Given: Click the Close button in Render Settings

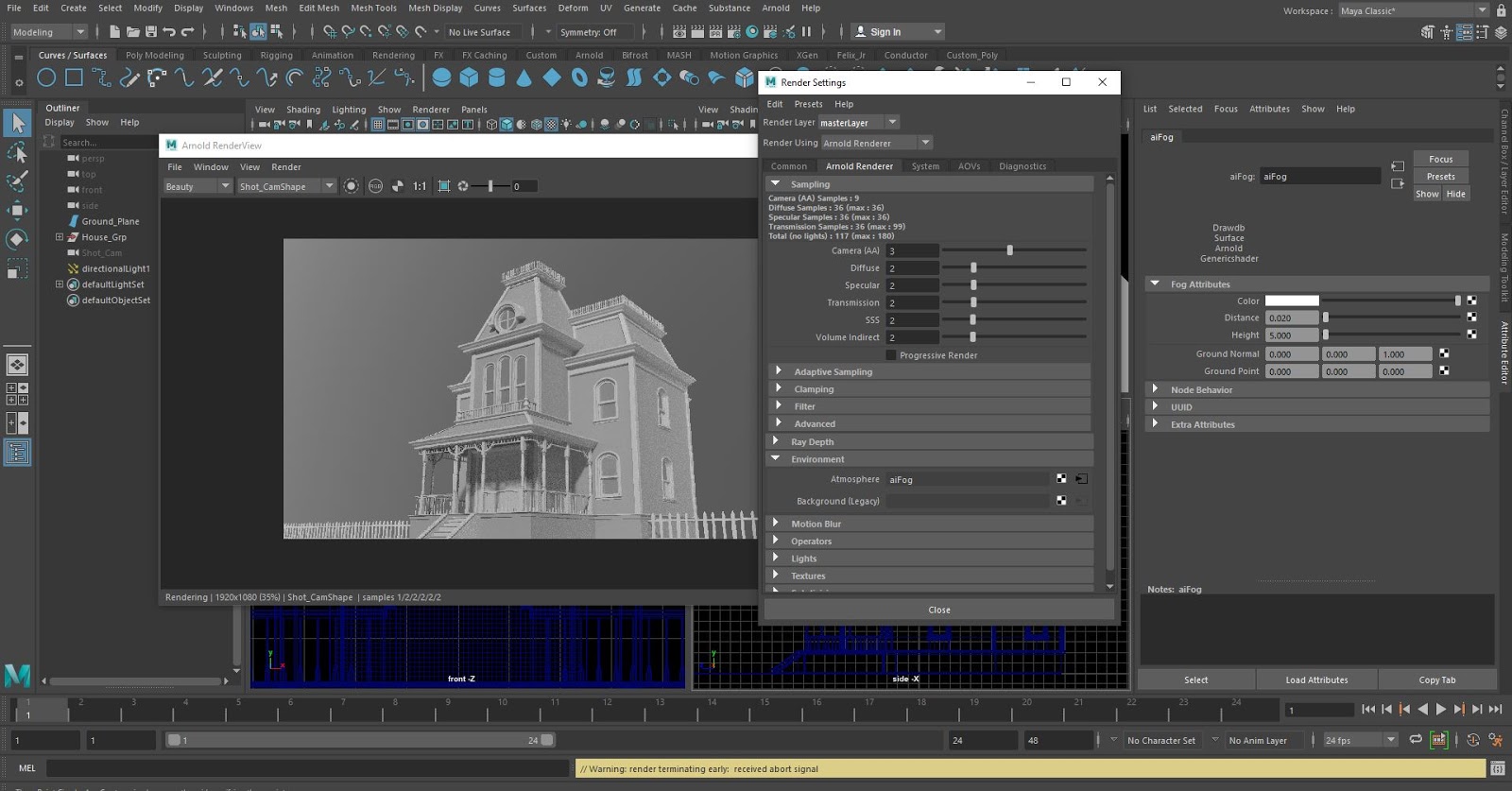Looking at the screenshot, I should click(x=939, y=610).
